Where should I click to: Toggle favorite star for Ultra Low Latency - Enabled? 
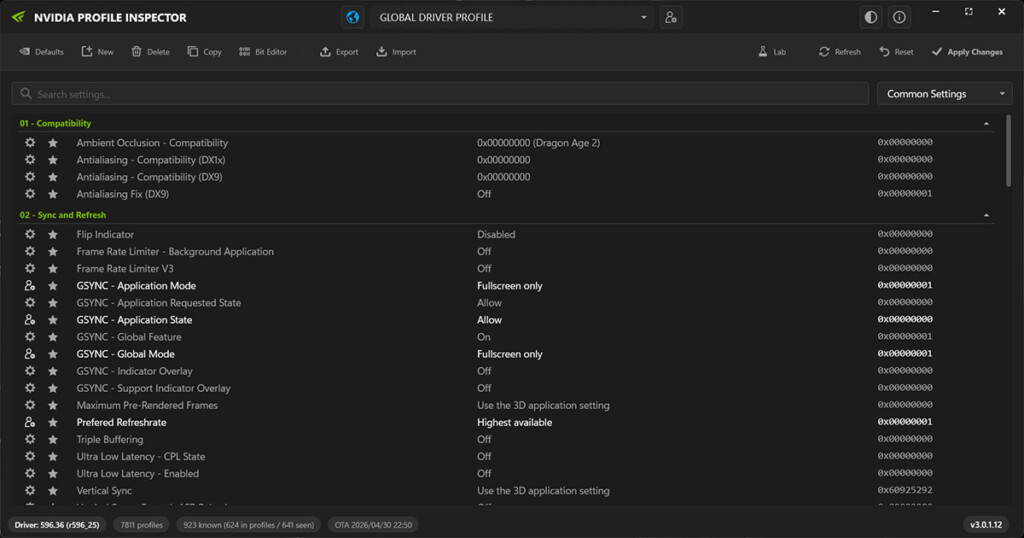coord(53,473)
